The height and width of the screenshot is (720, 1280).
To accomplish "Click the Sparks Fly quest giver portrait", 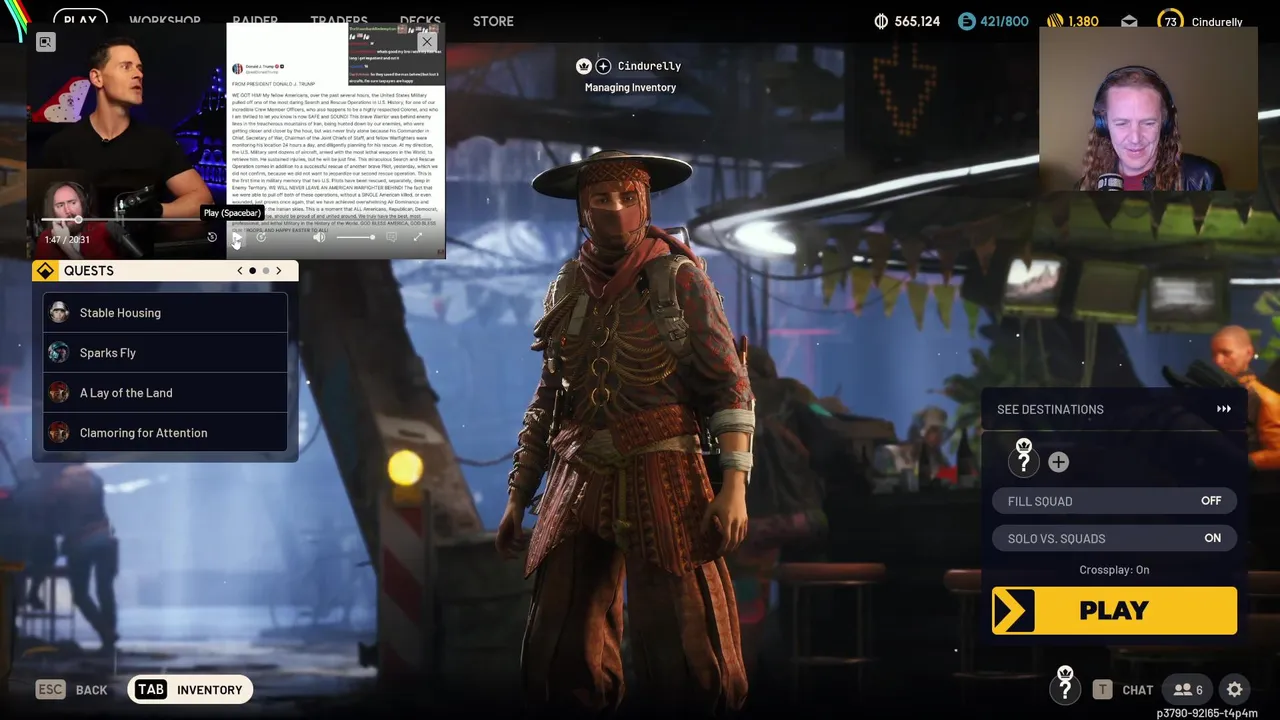I will pos(59,353).
